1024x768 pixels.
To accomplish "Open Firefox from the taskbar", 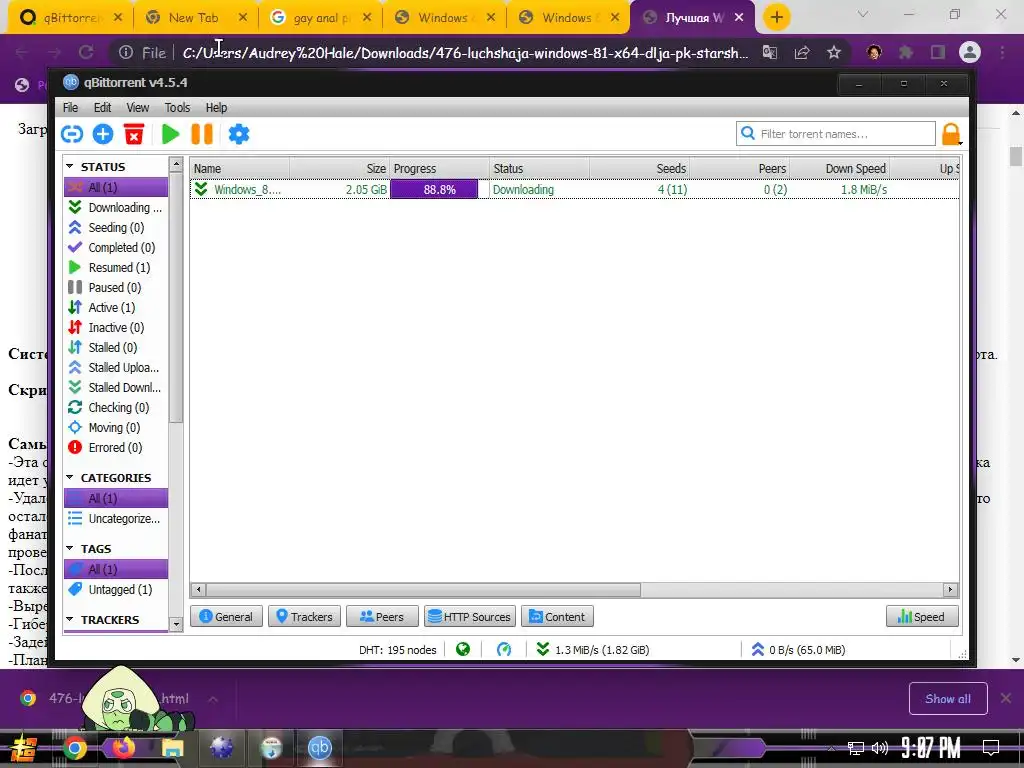I will coord(123,748).
